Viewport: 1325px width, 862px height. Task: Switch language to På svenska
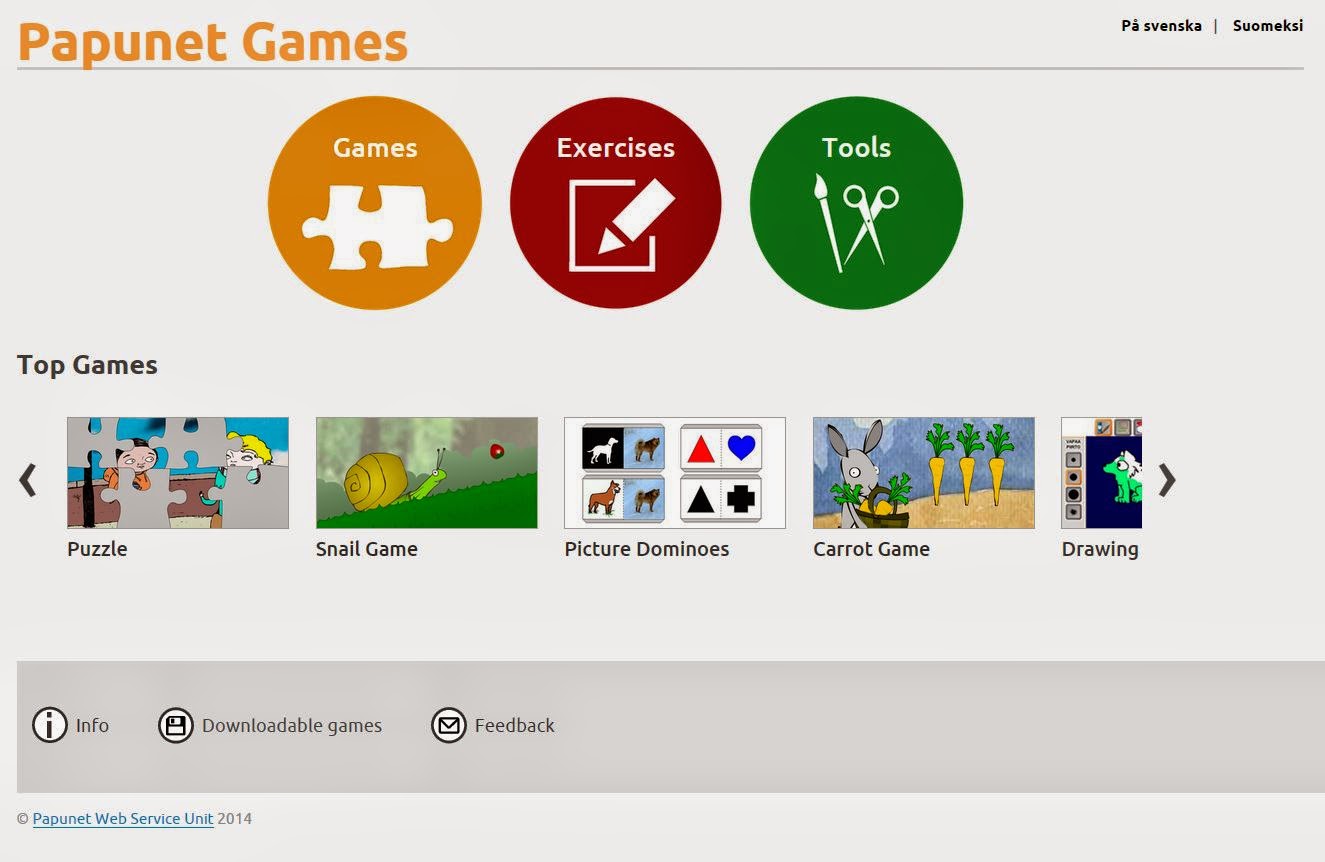point(1163,25)
